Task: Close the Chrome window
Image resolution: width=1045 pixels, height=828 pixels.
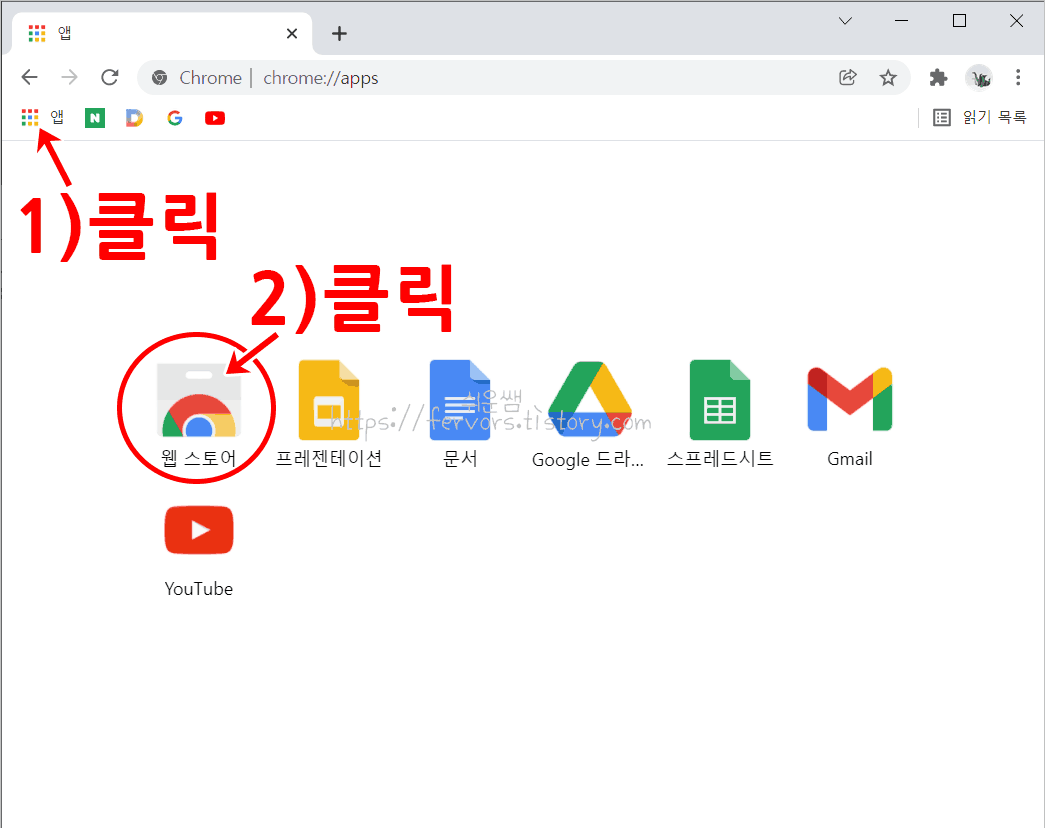Action: [1016, 21]
